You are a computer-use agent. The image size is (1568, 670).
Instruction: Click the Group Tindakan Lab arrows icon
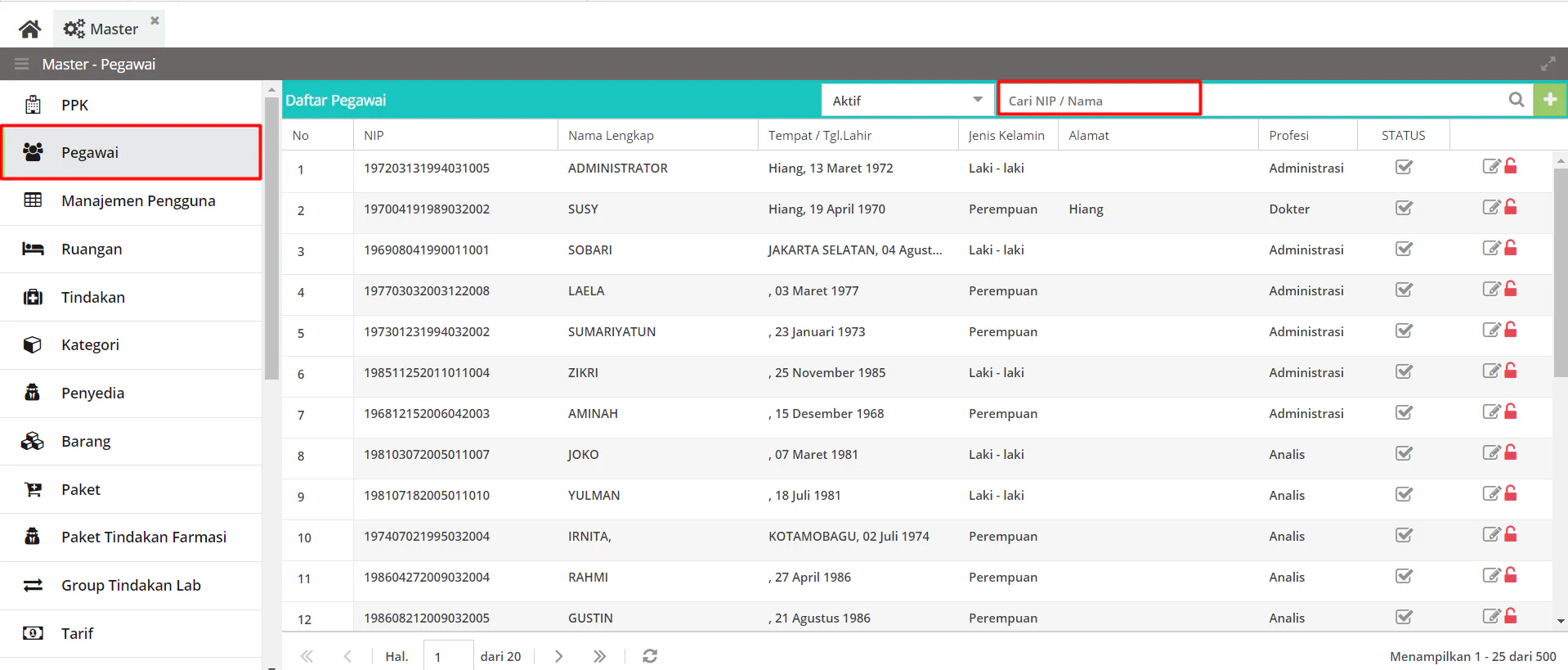[x=33, y=585]
